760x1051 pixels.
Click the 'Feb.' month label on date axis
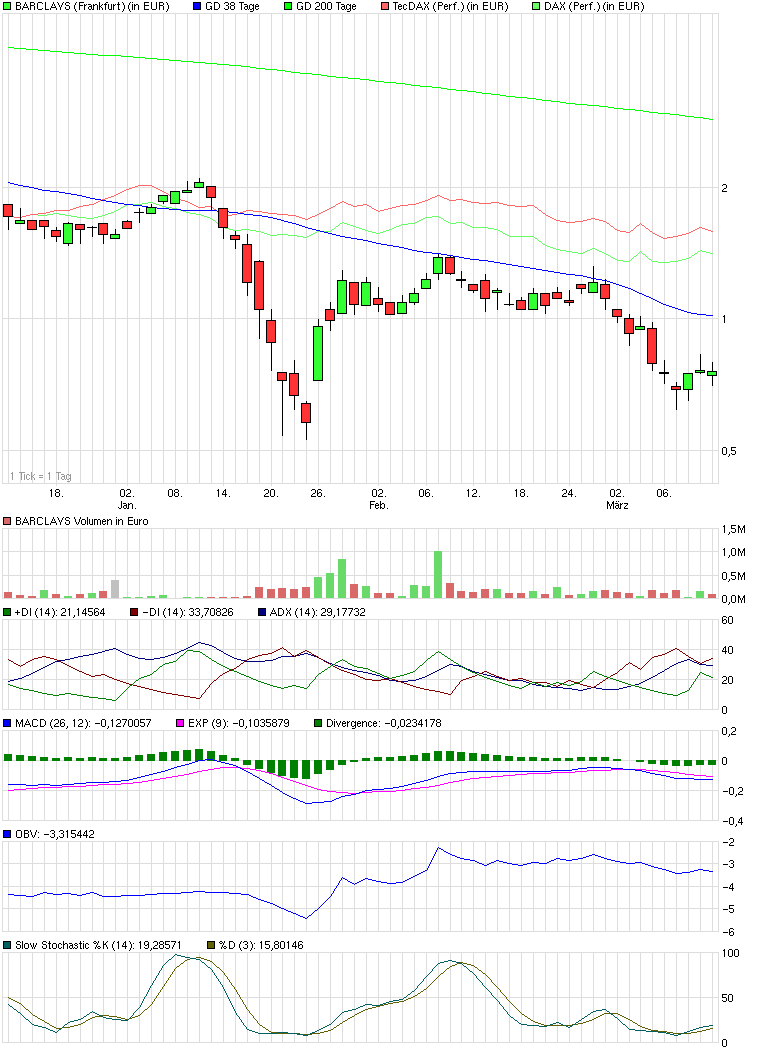[x=378, y=506]
